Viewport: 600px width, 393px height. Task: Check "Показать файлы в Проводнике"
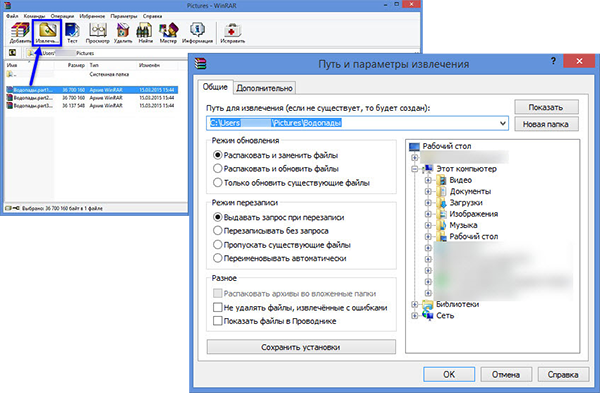[x=217, y=321]
